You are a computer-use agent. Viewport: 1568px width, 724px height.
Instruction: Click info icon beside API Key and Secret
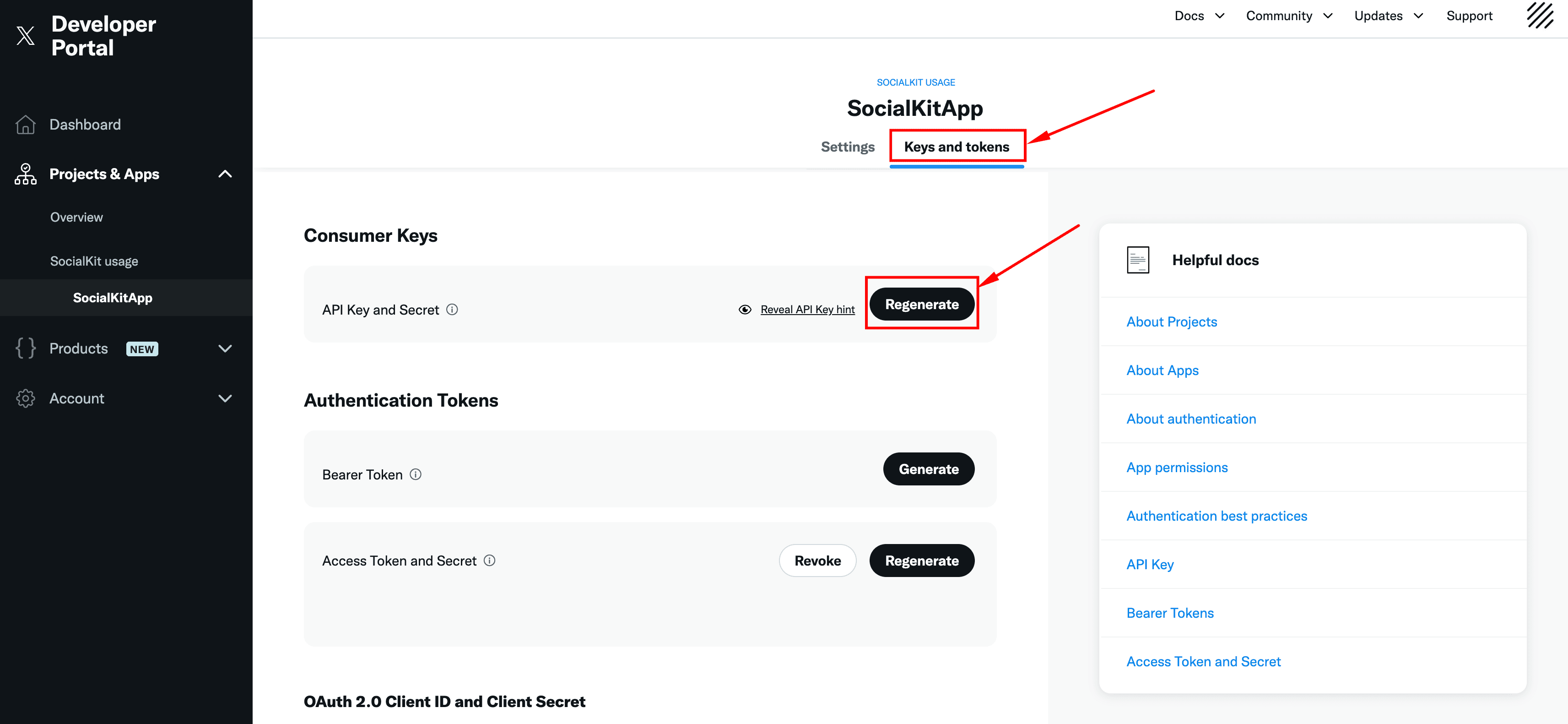point(452,309)
